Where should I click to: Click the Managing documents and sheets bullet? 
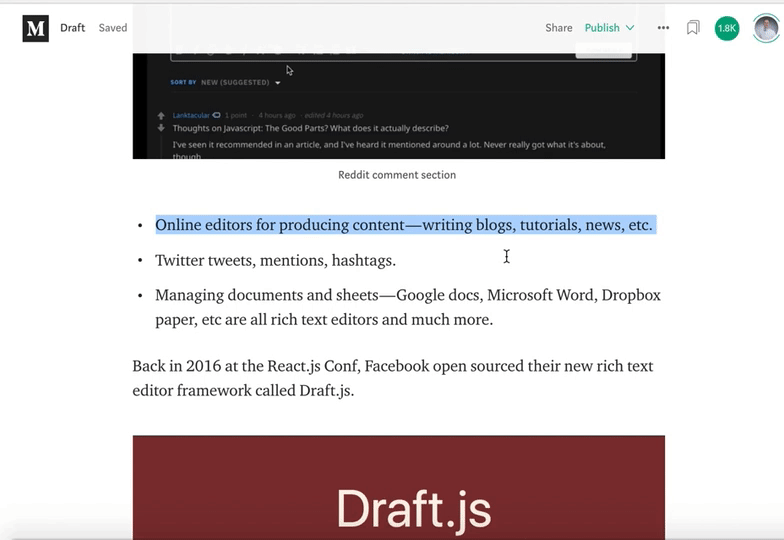click(408, 307)
